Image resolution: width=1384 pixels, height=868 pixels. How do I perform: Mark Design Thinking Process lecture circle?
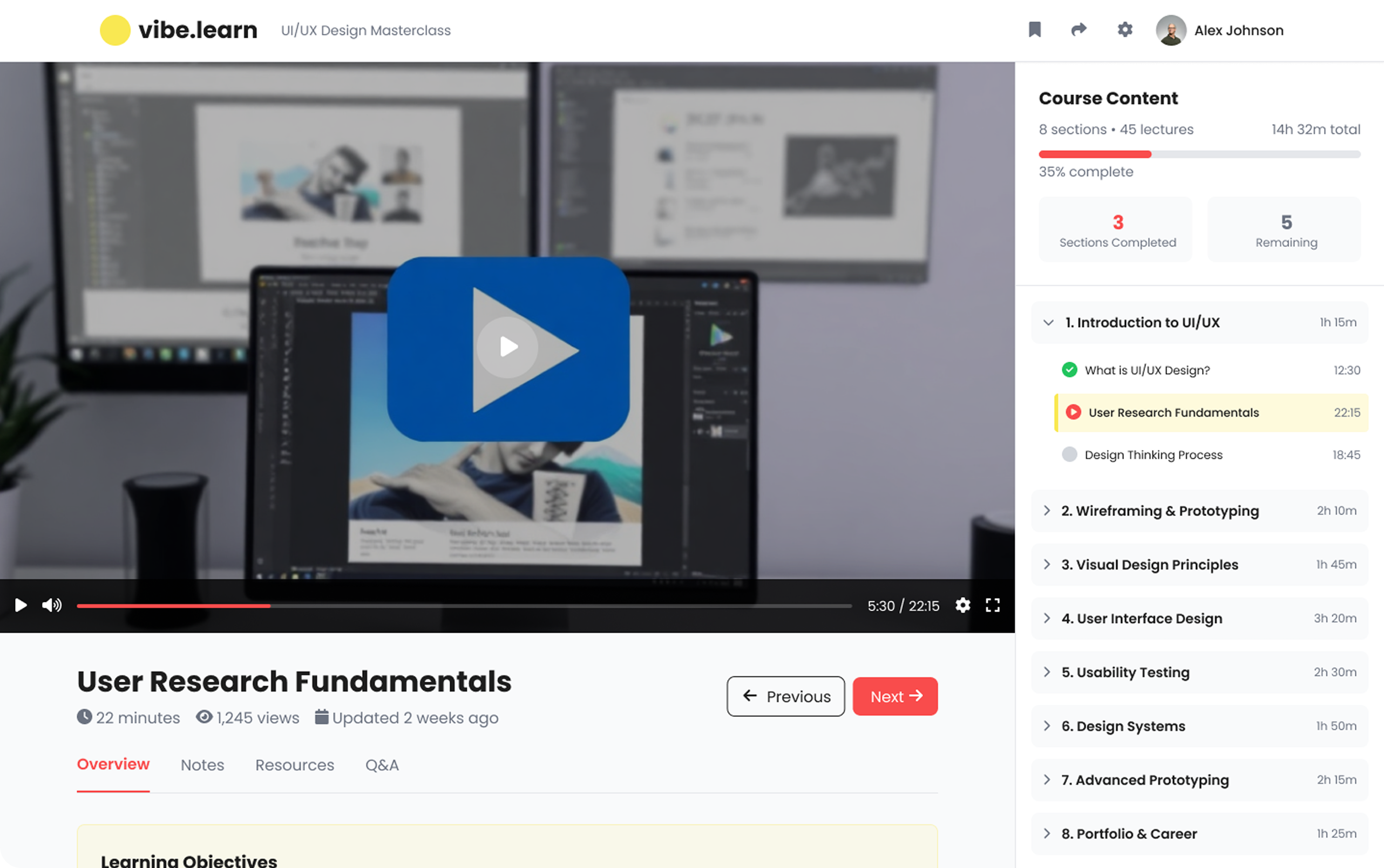[x=1069, y=455]
